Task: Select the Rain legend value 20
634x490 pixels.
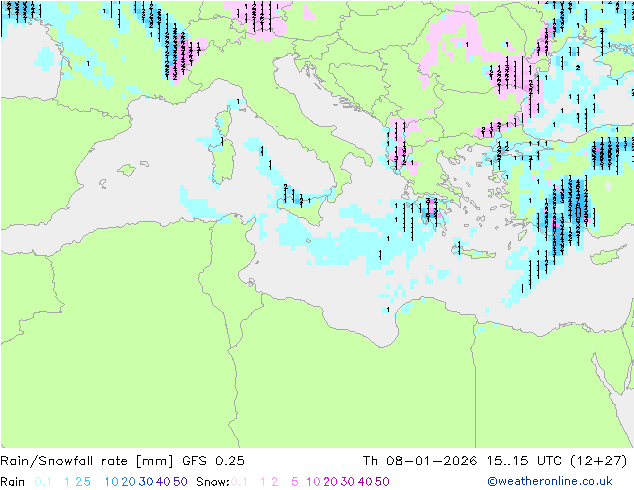Action: pos(129,482)
